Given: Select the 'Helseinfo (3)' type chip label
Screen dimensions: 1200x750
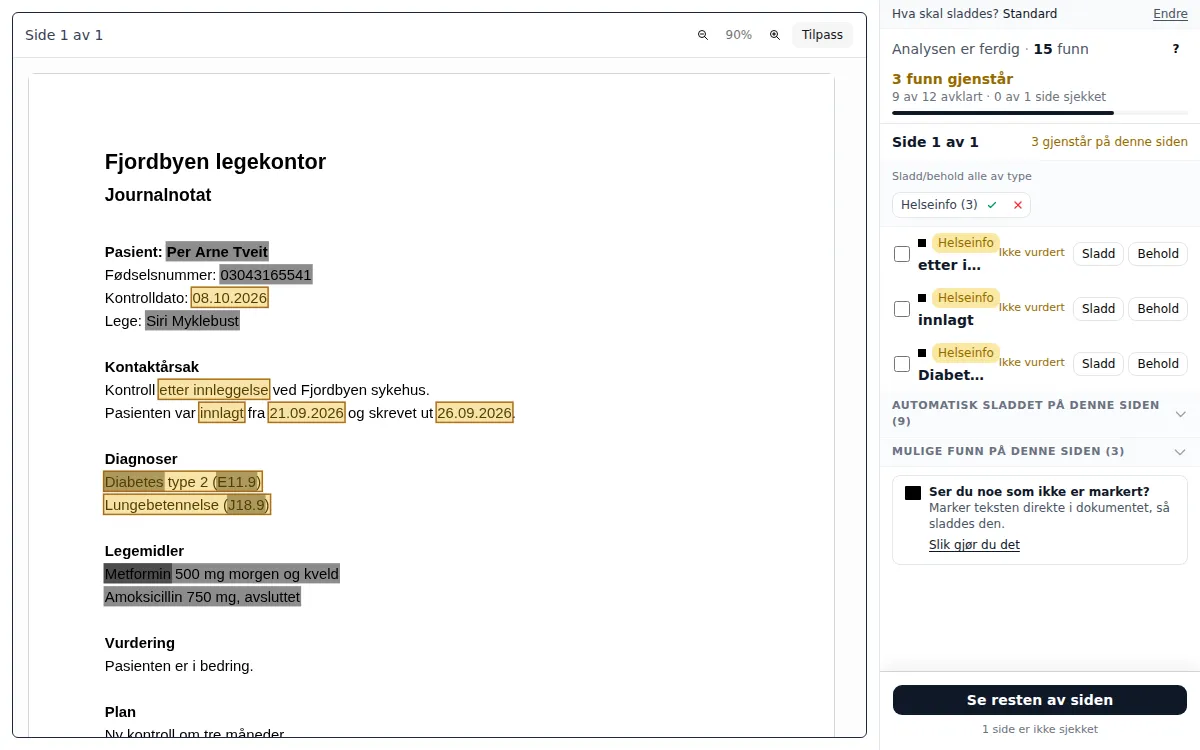Looking at the screenshot, I should tap(939, 205).
